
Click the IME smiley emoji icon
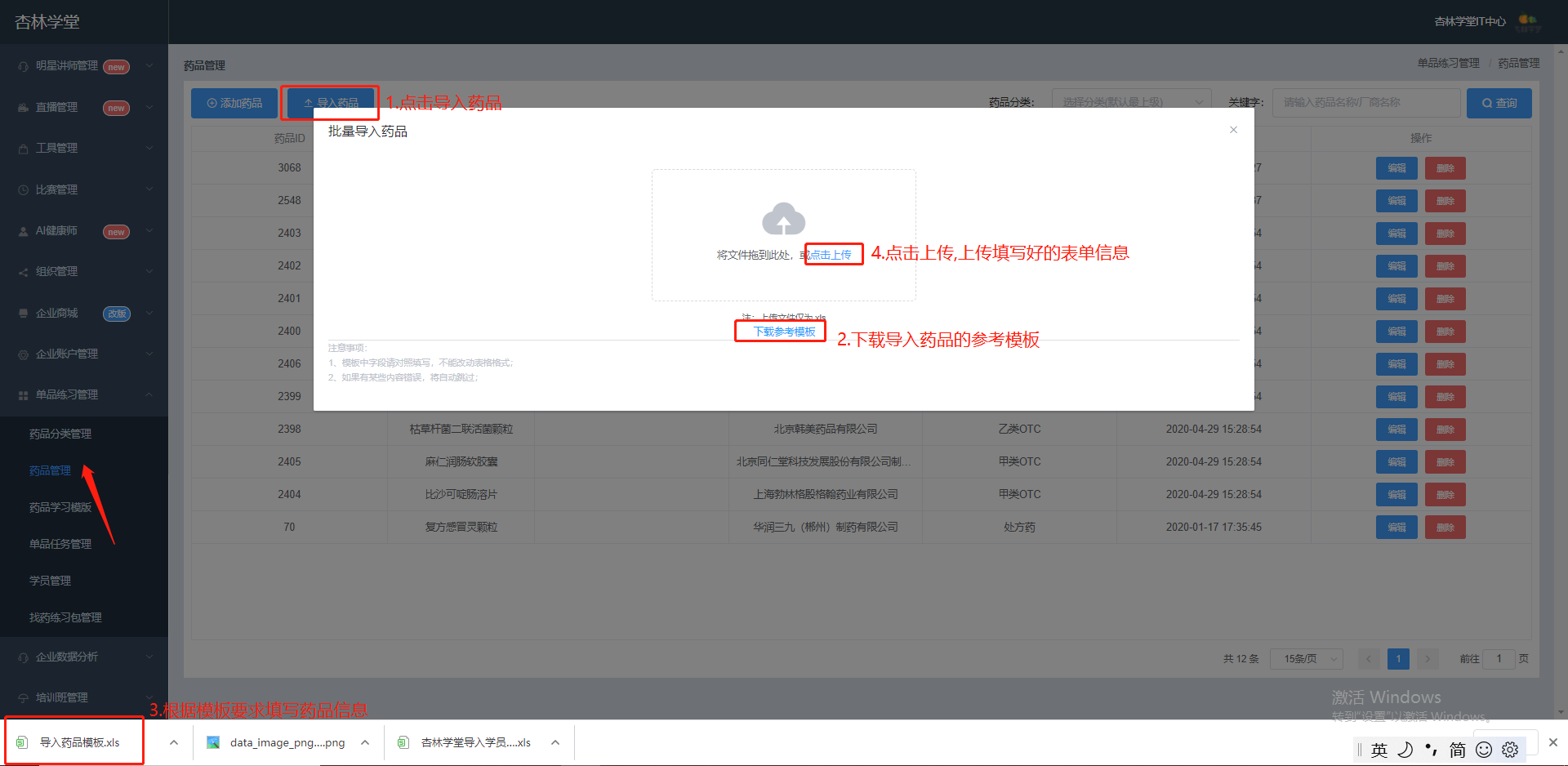[1484, 750]
